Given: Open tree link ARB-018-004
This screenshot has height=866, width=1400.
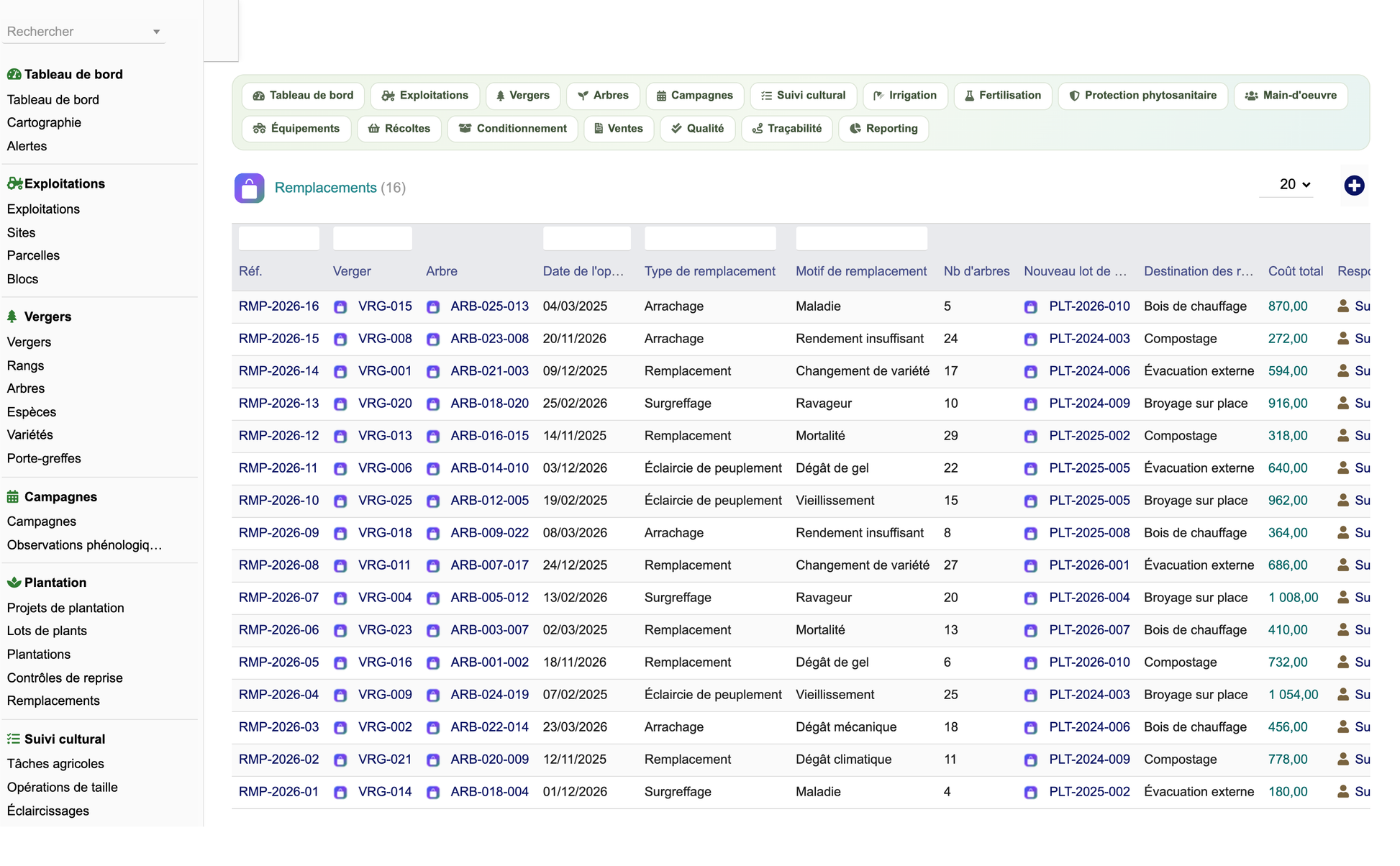Looking at the screenshot, I should (489, 792).
